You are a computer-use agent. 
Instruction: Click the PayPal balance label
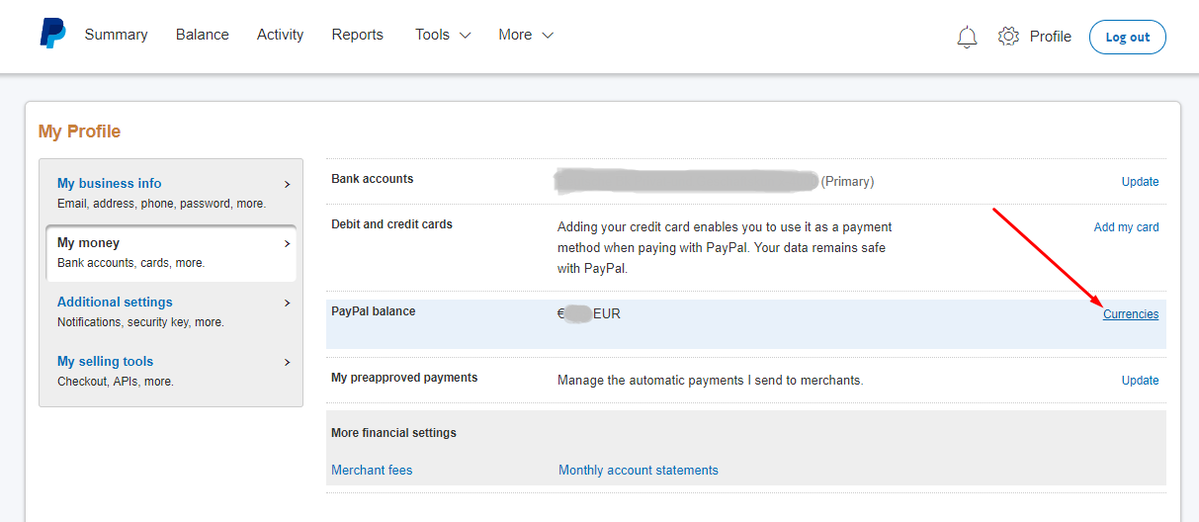point(373,312)
